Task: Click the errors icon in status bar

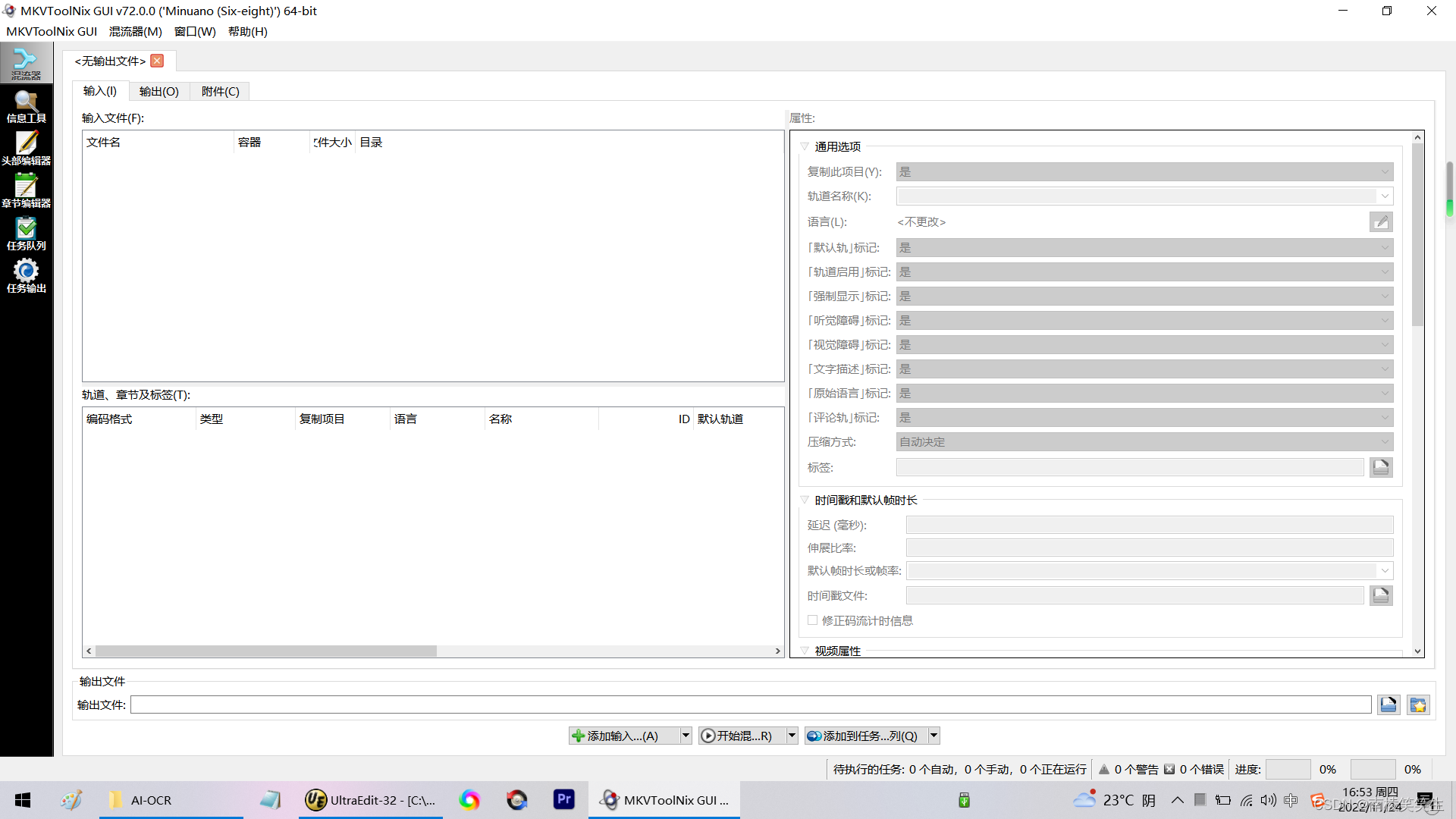Action: [x=1169, y=769]
